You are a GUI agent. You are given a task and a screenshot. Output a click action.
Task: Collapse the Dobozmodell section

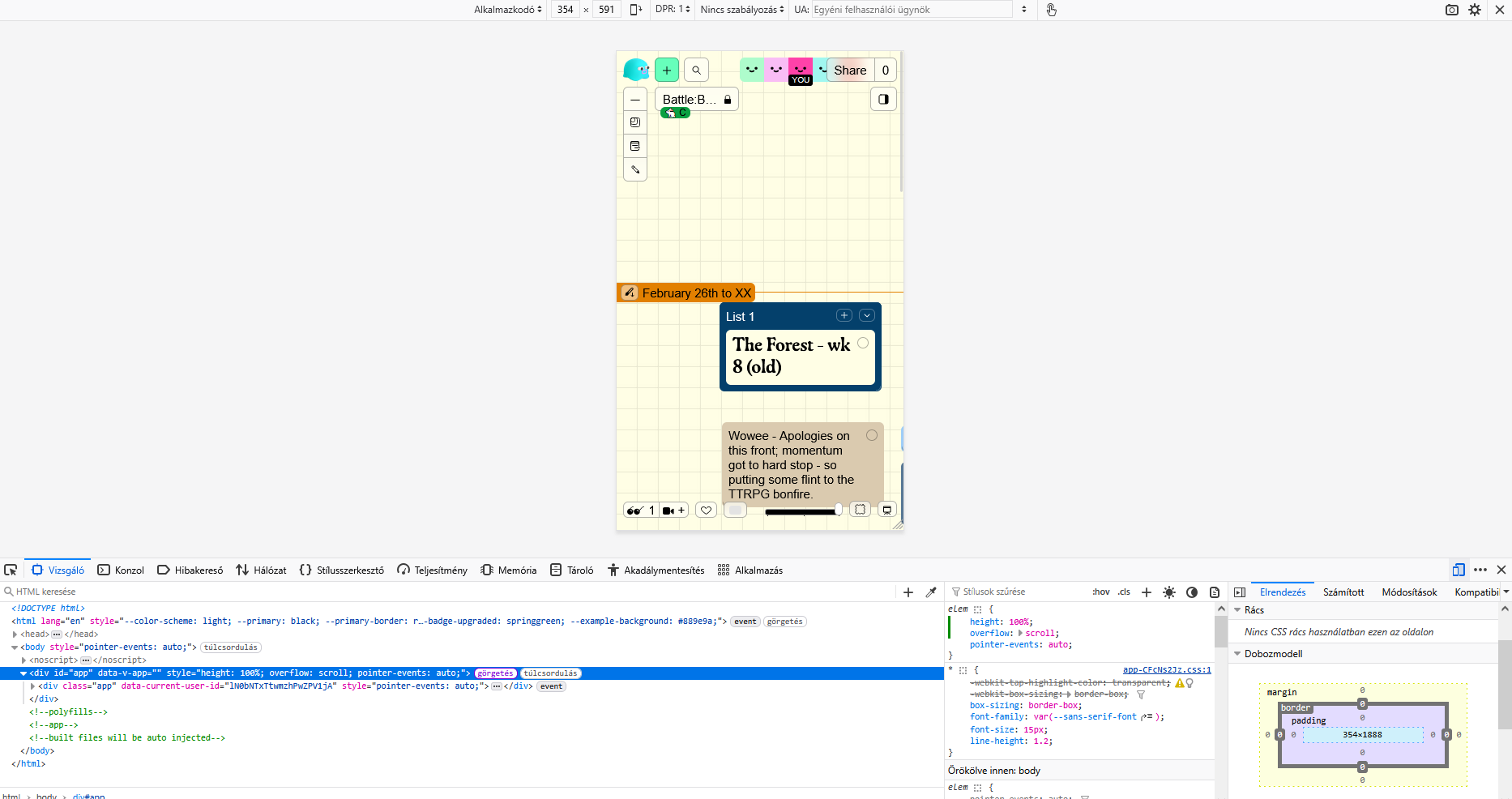point(1237,654)
